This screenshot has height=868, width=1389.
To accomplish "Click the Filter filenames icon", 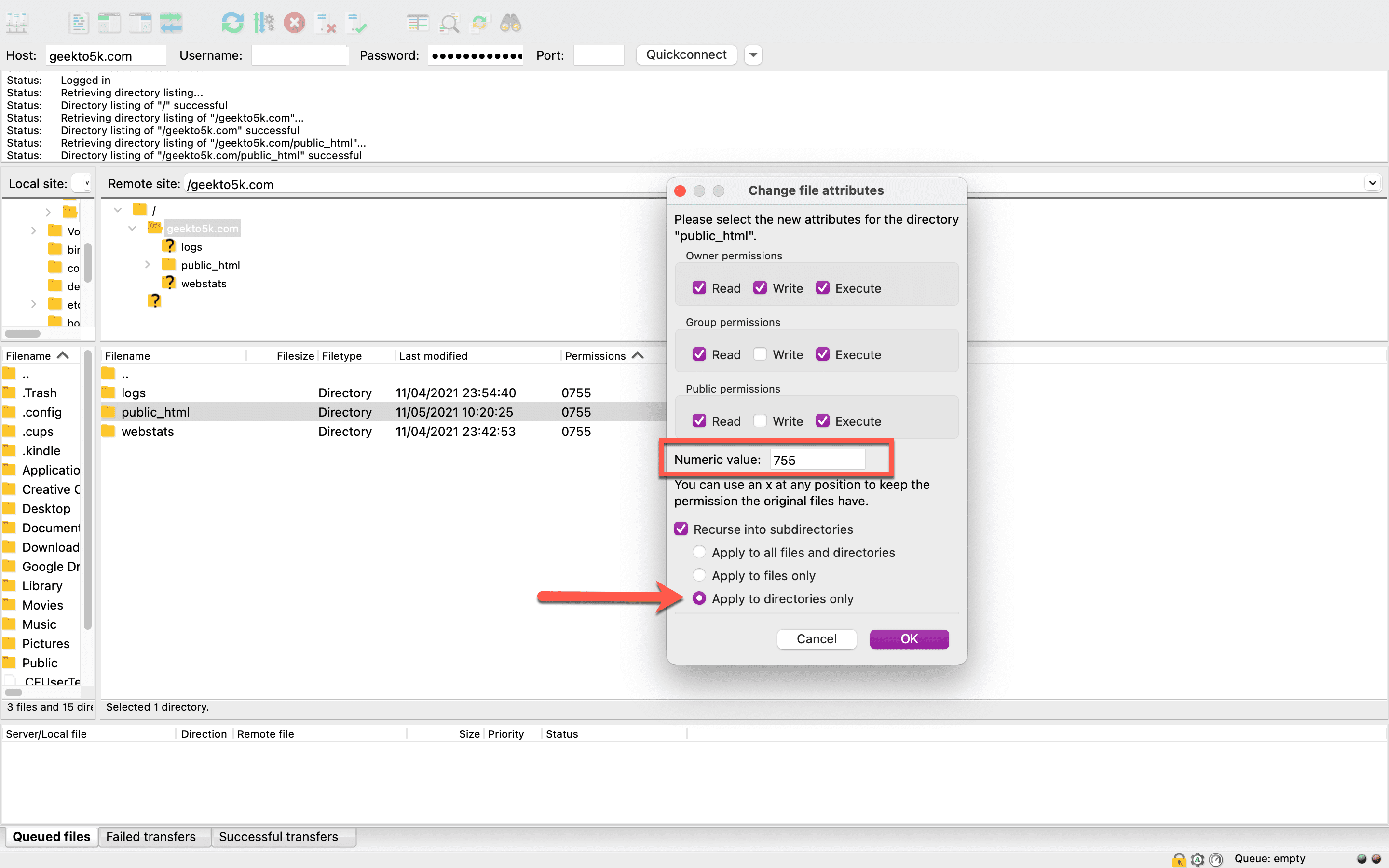I will tap(449, 22).
